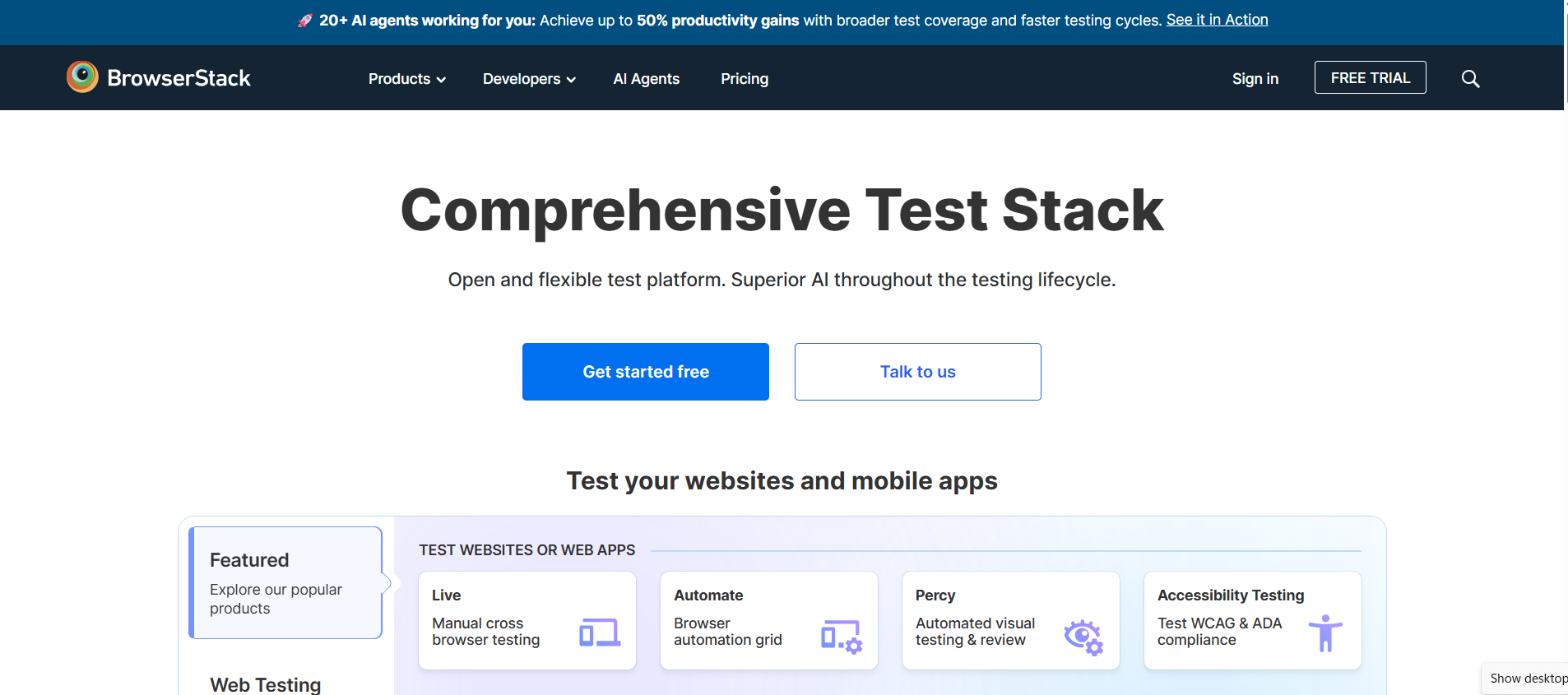Click the rocket icon in banner
1568x695 pixels.
305,21
